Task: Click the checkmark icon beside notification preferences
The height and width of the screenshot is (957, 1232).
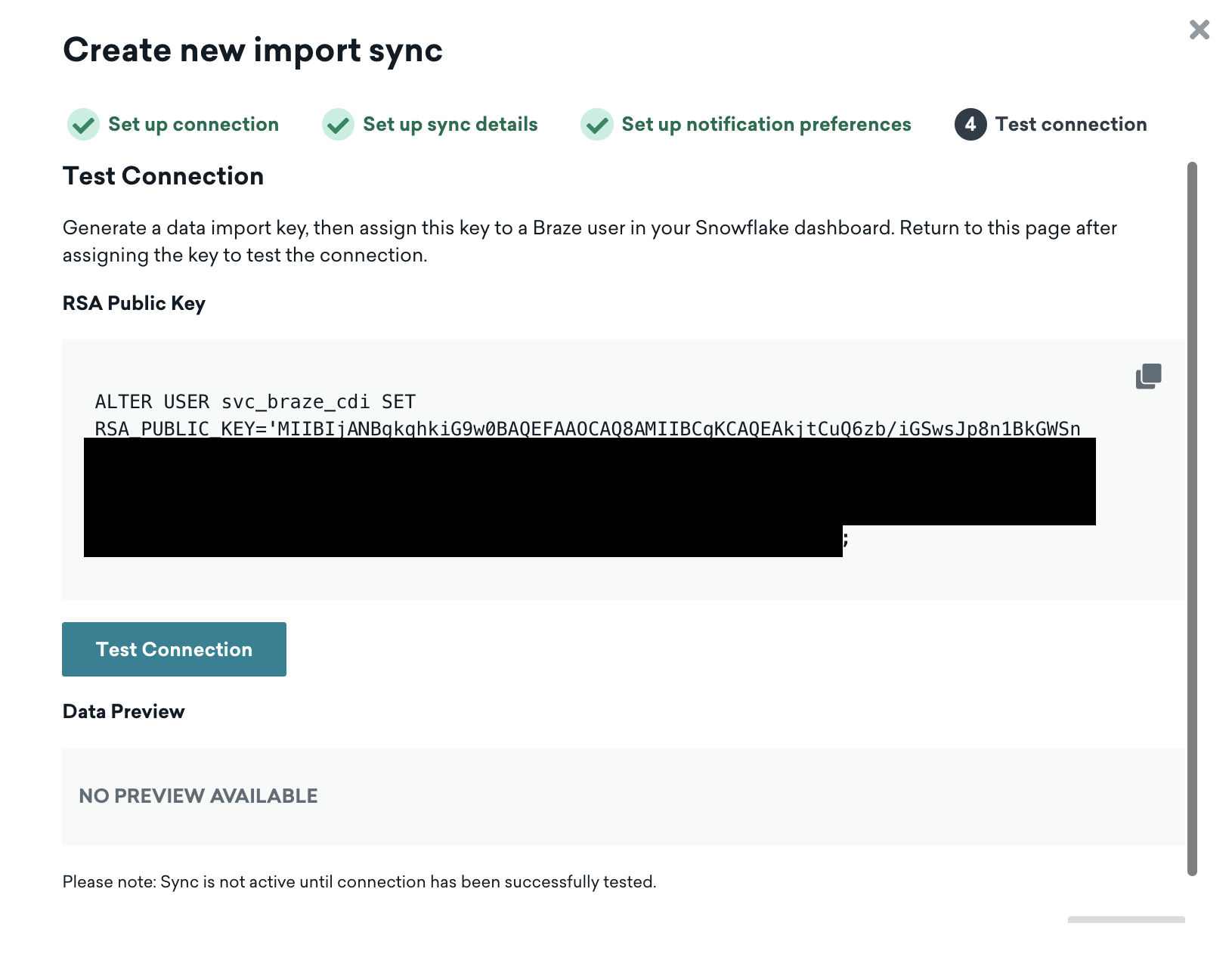Action: 596,125
